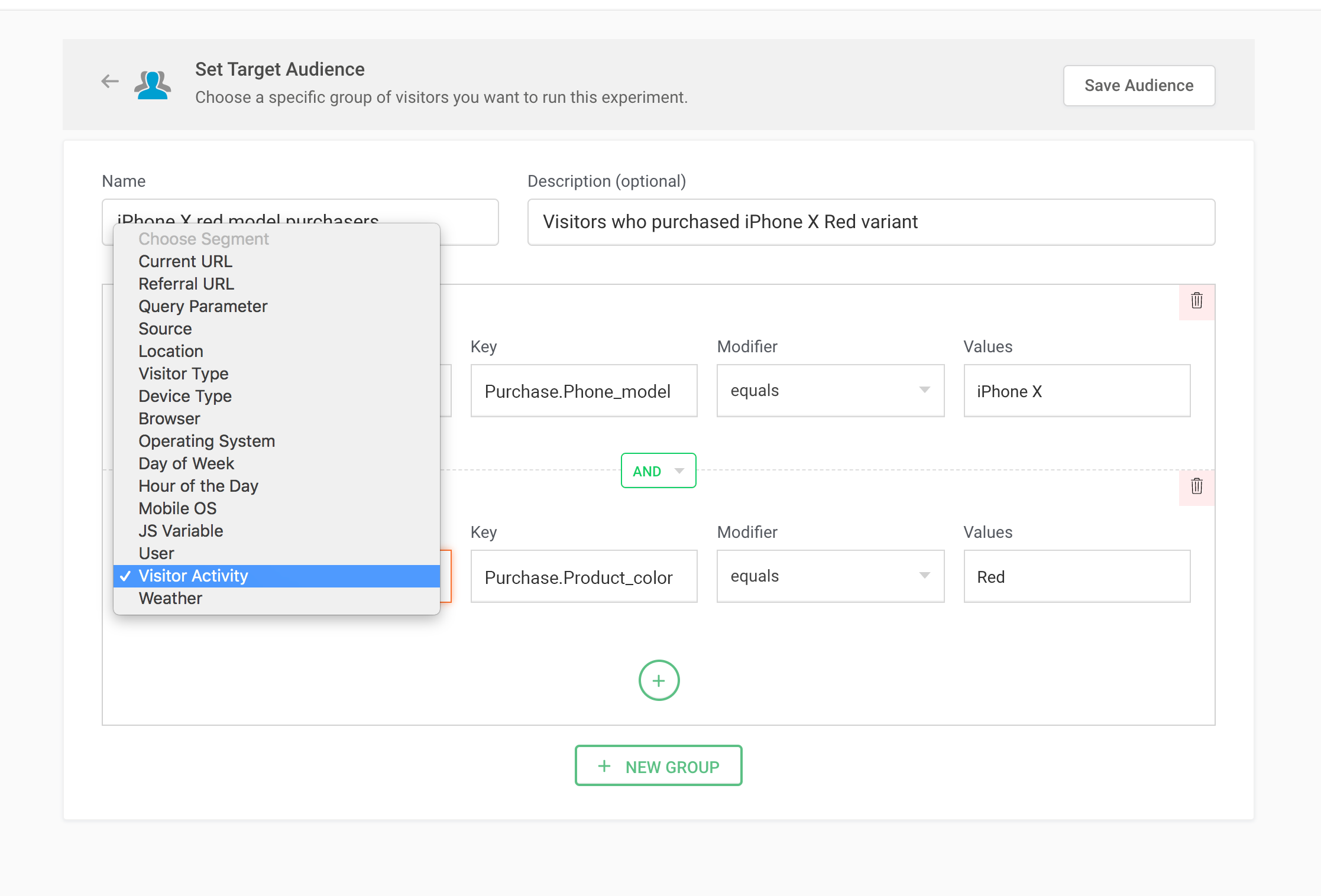Select Query Parameter from the list
1321x896 pixels.
(202, 306)
